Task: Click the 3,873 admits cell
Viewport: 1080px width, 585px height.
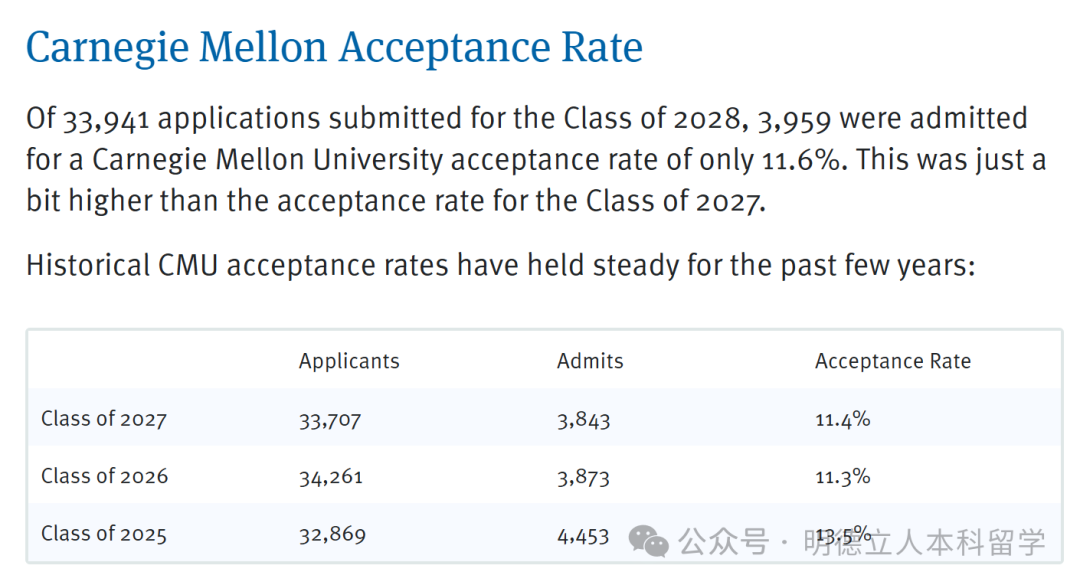Action: (x=583, y=477)
